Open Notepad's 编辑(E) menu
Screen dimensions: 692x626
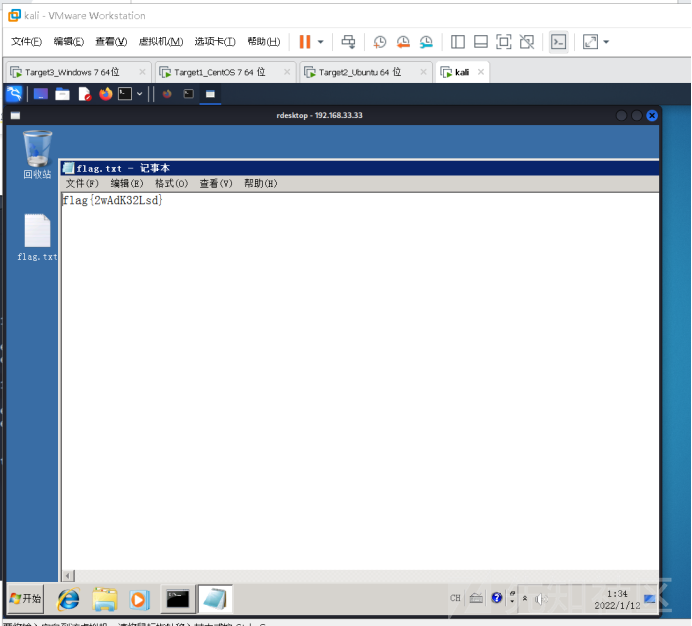click(127, 183)
